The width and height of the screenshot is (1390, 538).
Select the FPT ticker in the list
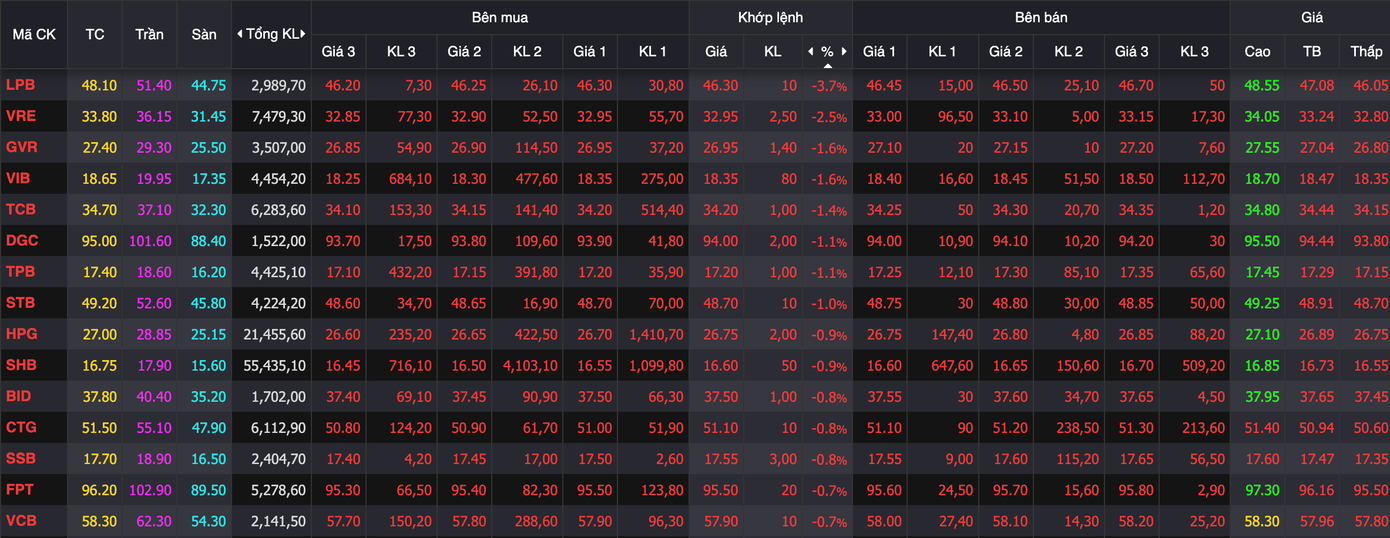pos(20,490)
